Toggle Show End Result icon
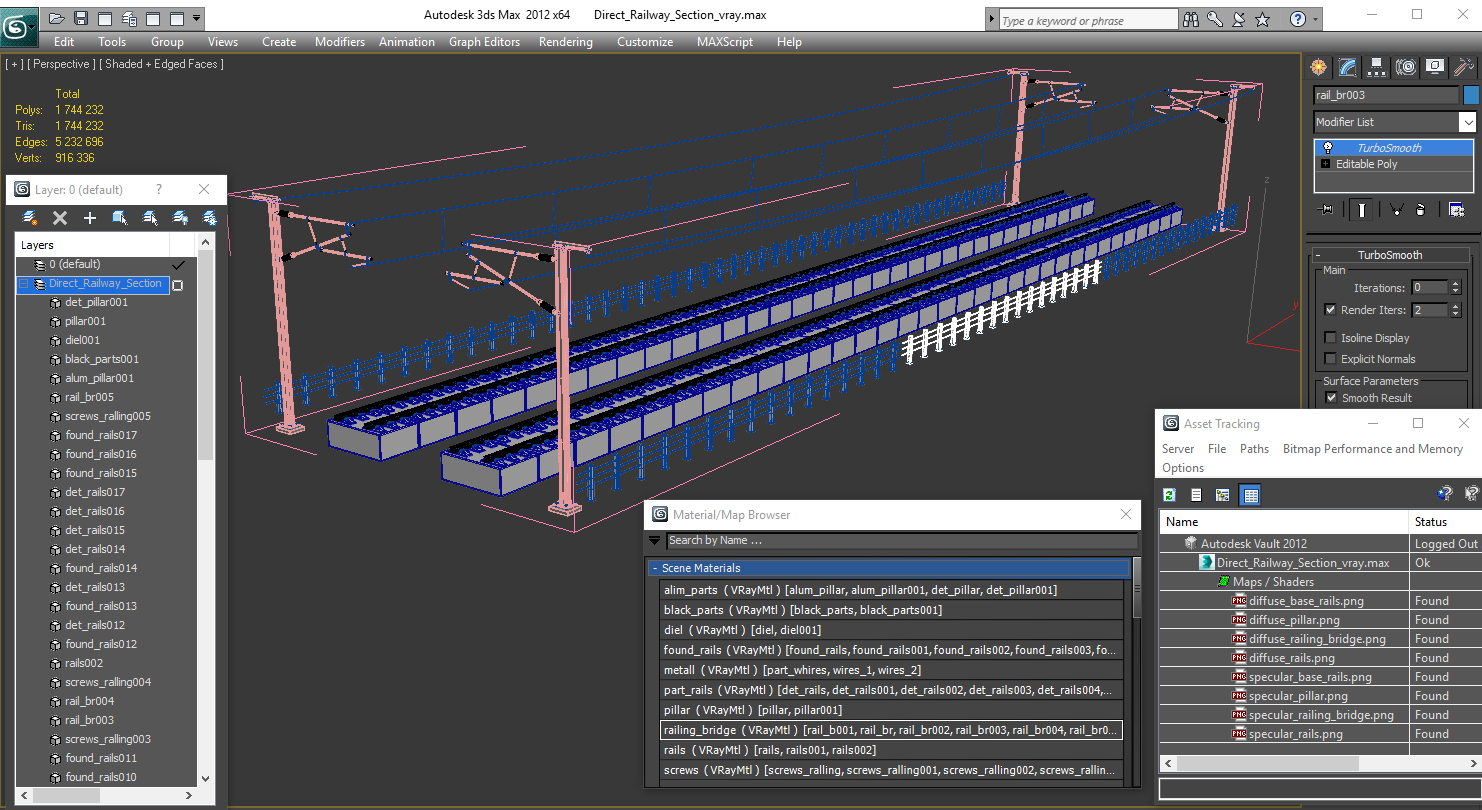 1361,209
